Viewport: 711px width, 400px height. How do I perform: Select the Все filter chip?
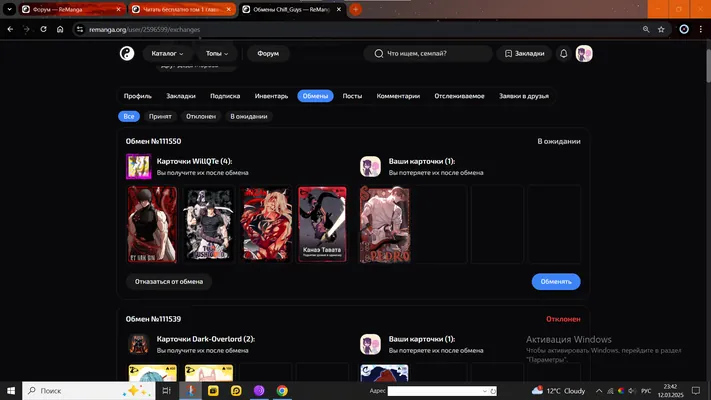coord(129,117)
